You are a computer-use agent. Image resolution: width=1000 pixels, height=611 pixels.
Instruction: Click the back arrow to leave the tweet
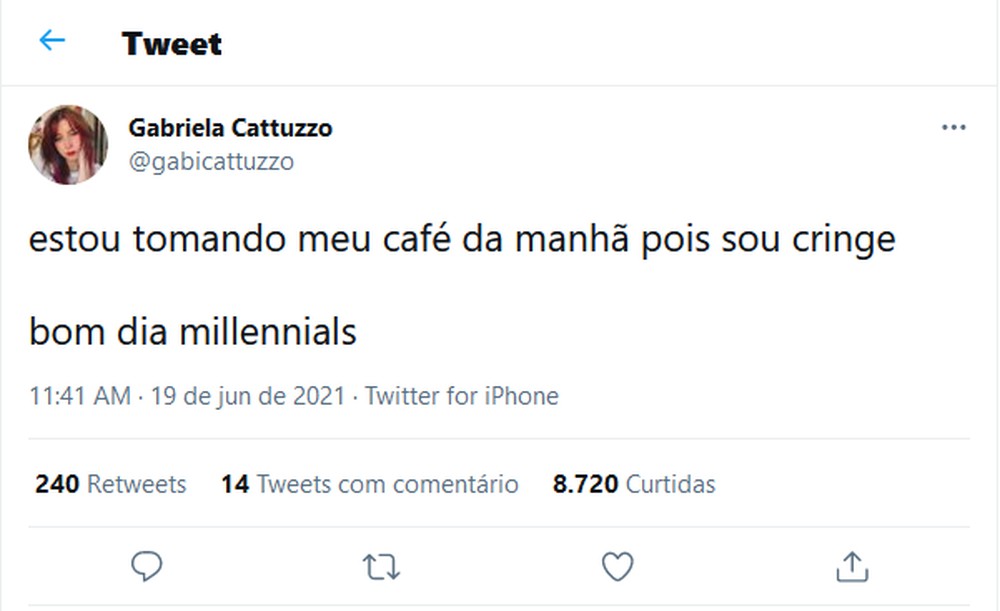coord(51,40)
